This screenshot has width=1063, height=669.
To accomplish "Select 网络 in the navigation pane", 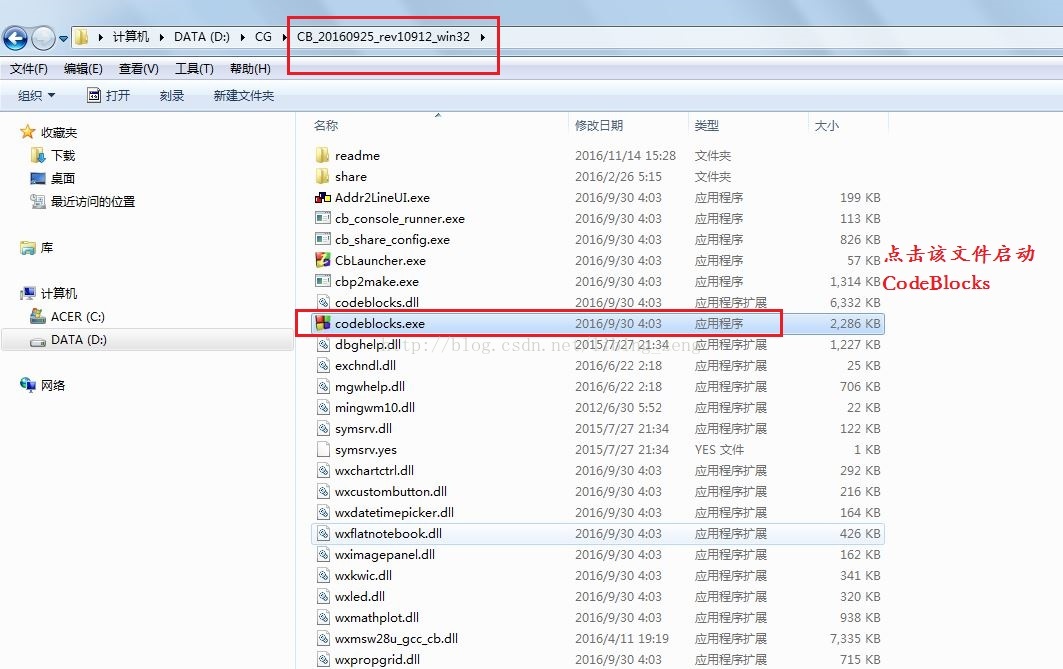I will [x=53, y=385].
